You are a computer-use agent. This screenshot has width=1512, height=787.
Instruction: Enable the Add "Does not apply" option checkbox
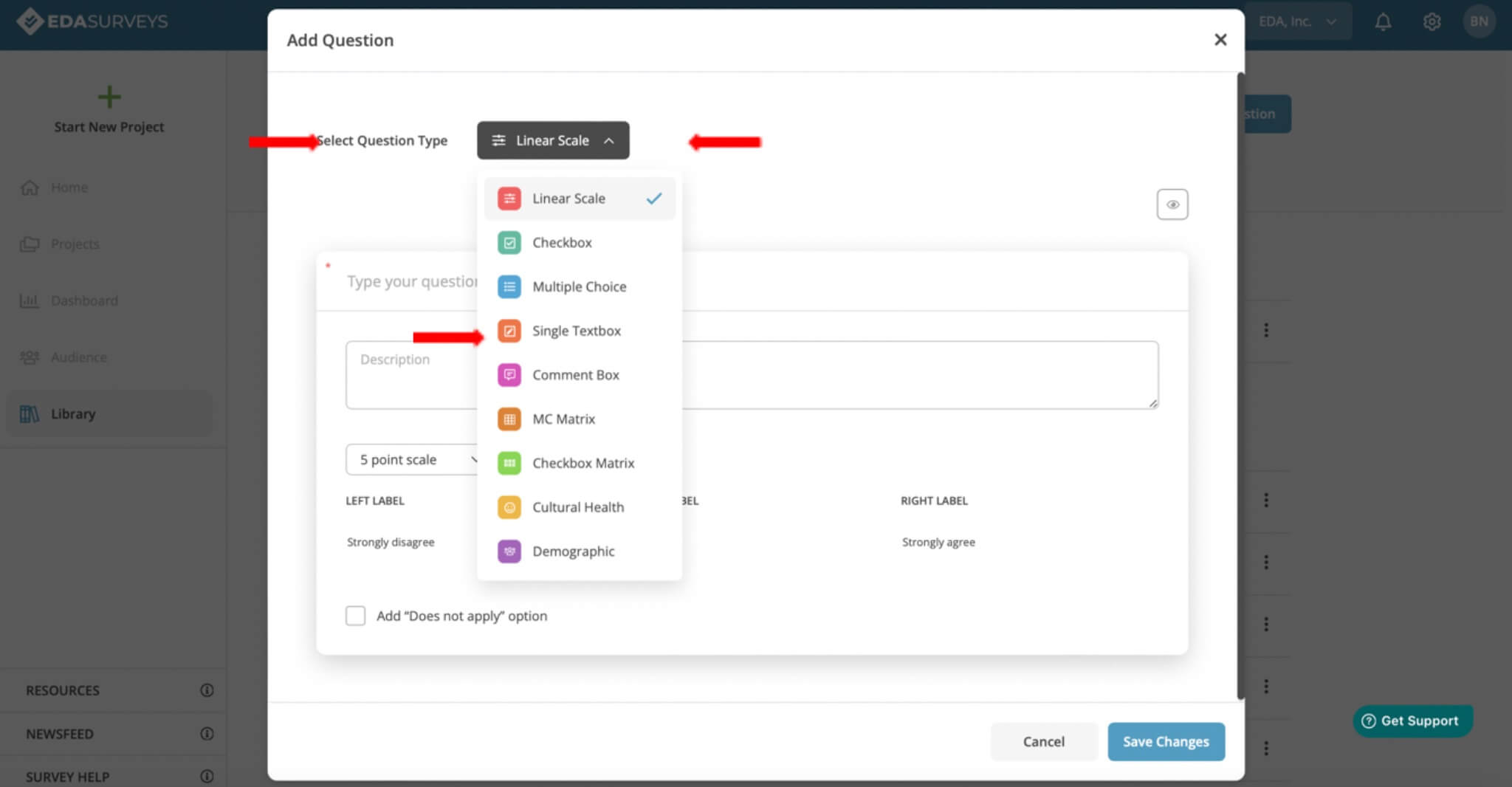356,616
